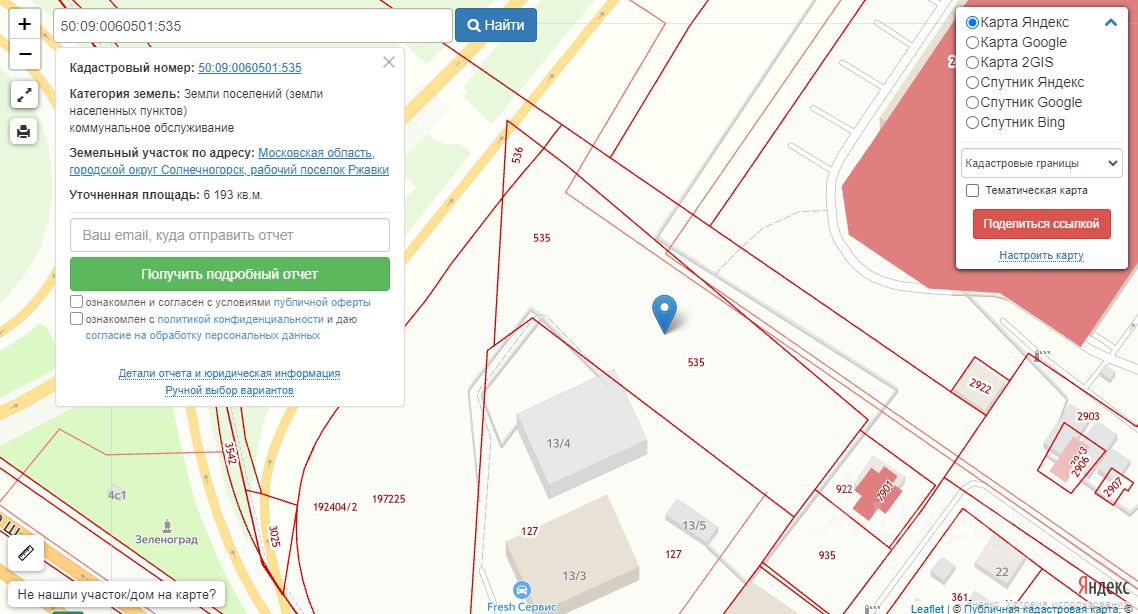Click Поделиться ссылкой red button

[1041, 224]
